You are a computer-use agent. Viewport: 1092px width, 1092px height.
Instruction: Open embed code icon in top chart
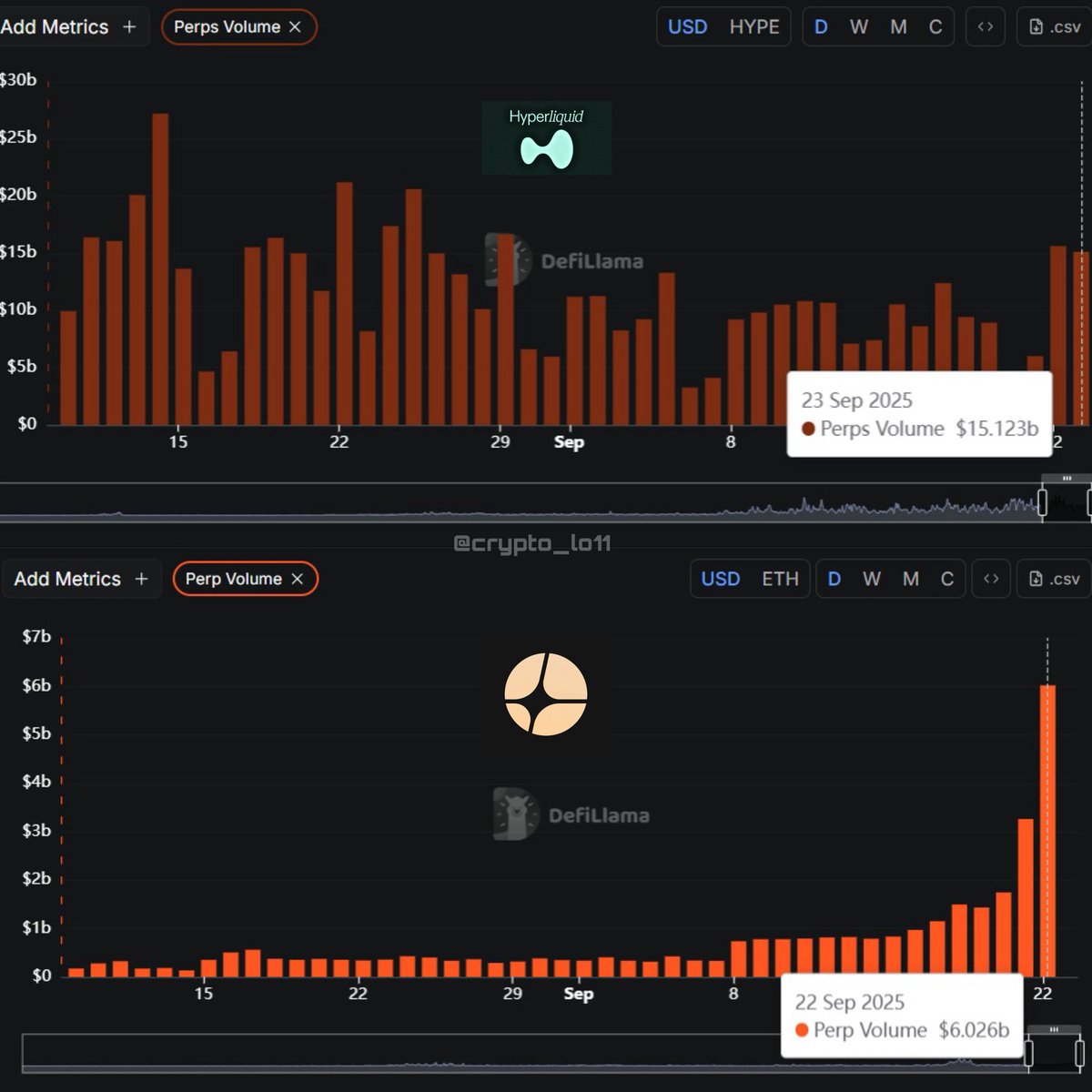pyautogui.click(x=986, y=27)
